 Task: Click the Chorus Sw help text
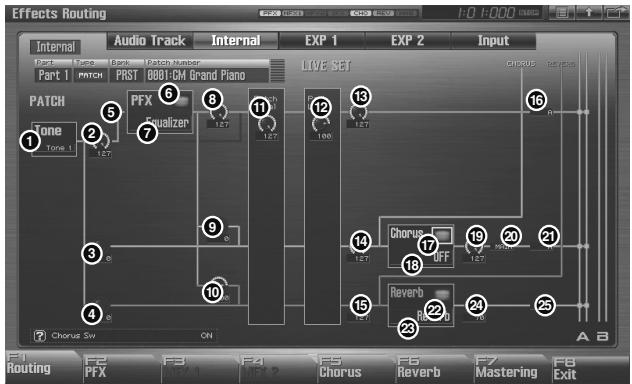pyautogui.click(x=73, y=336)
